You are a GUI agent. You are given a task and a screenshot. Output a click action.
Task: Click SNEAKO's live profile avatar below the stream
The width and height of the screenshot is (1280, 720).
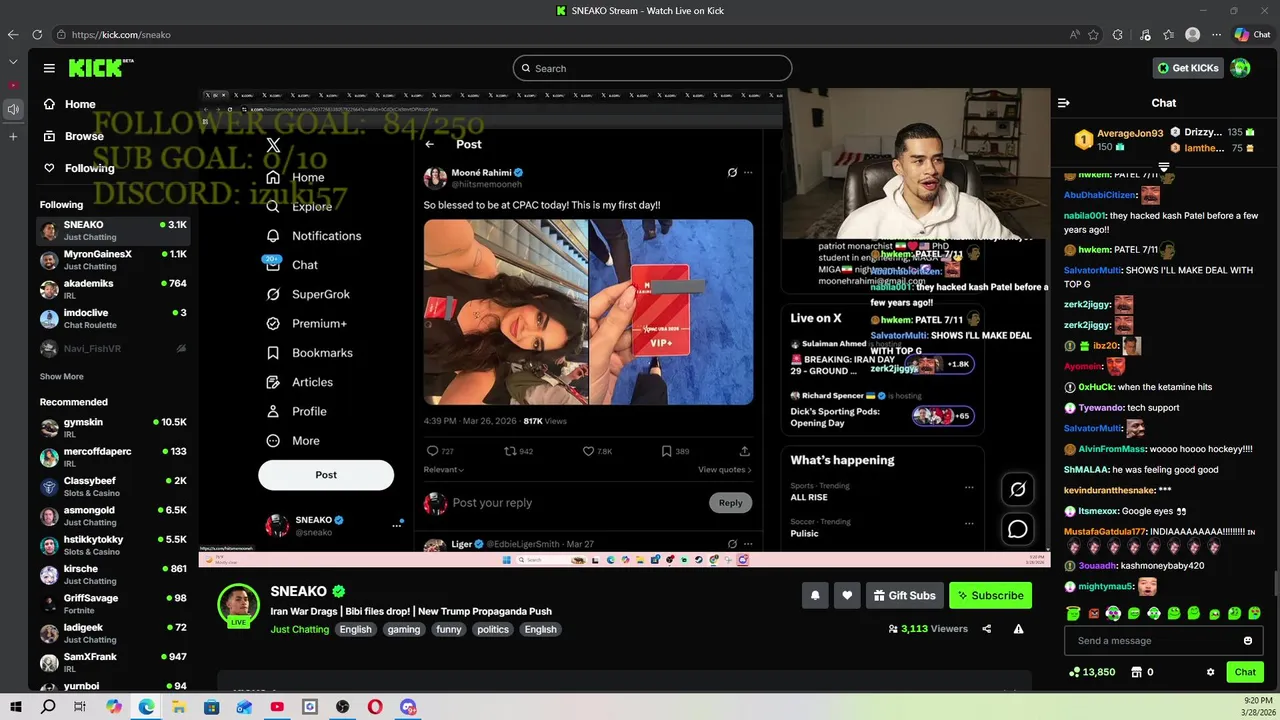point(238,605)
